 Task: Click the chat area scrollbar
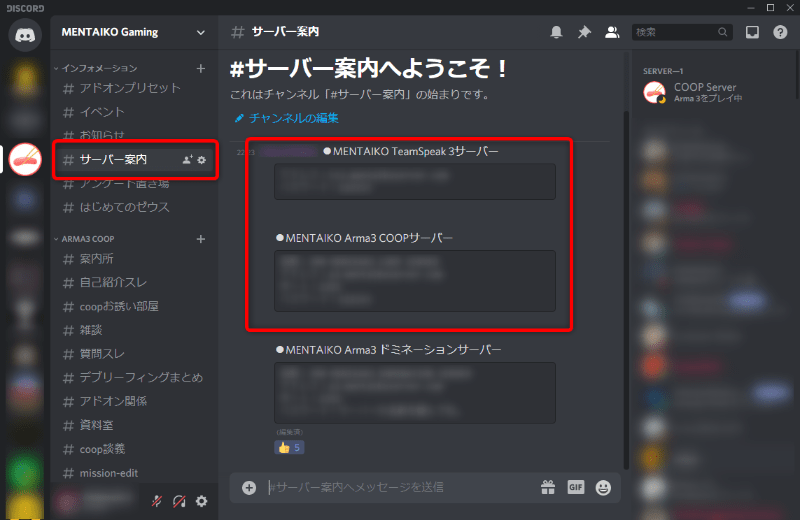coord(626,289)
